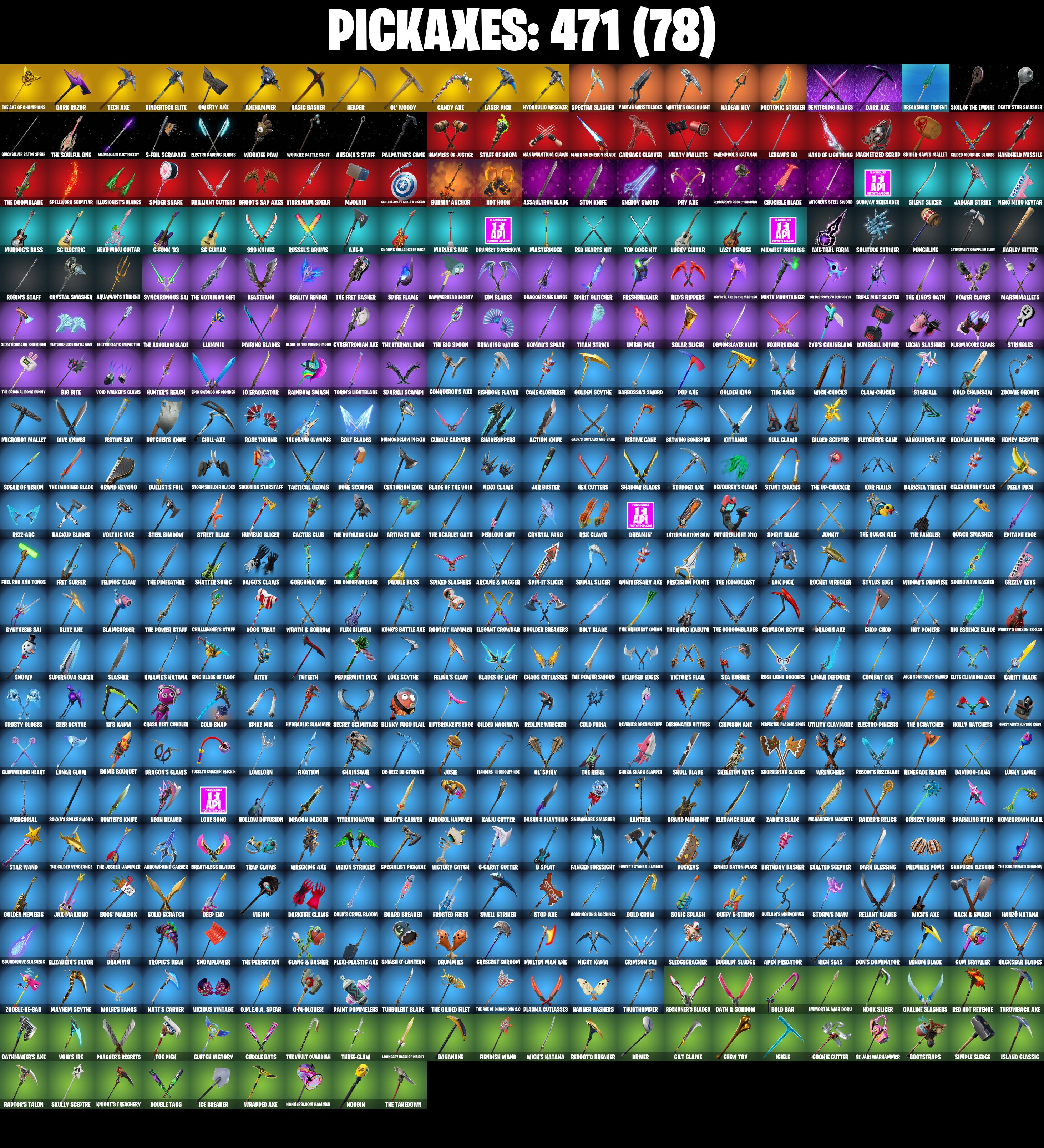Pick the Tech Axe pickaxe
1044x1148 pixels.
pyautogui.click(x=118, y=88)
